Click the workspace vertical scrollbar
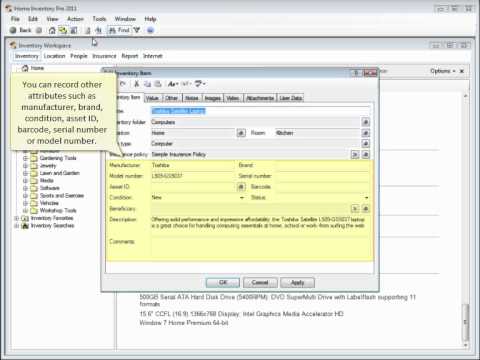This screenshot has height=360, width=480. click(x=466, y=220)
